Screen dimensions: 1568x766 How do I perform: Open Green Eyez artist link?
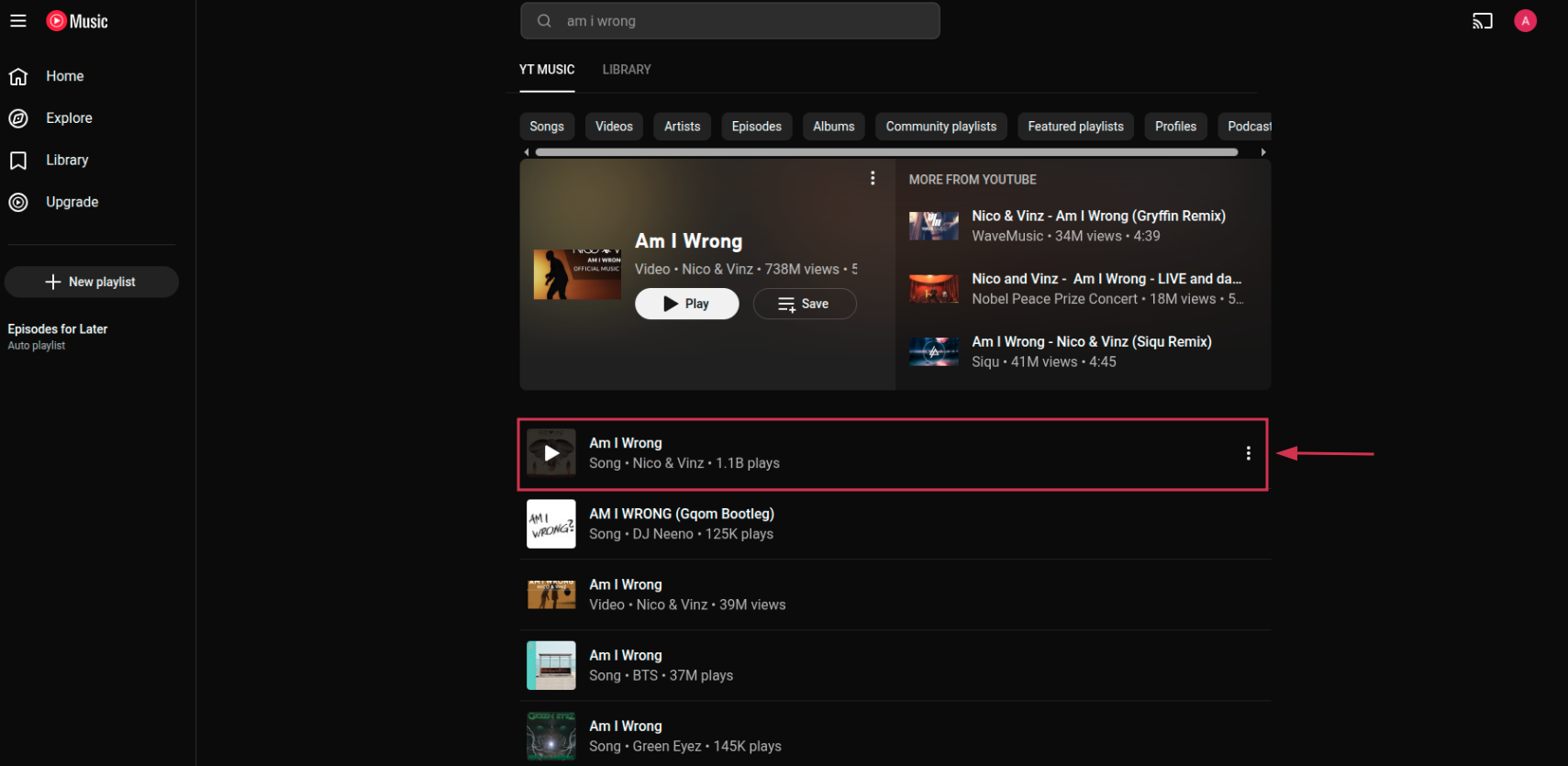pos(667,746)
